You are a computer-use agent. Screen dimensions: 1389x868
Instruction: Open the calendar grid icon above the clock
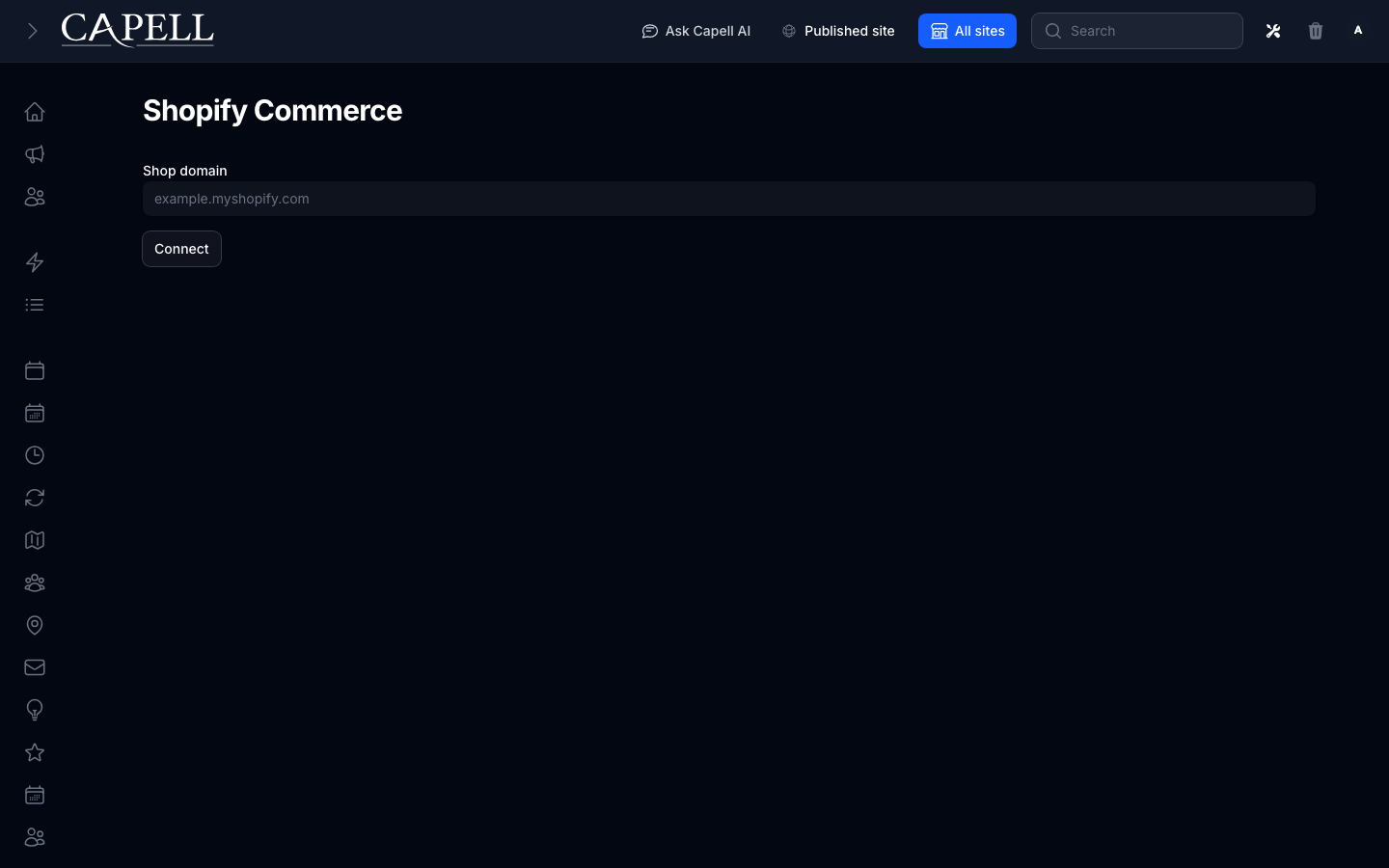(35, 413)
